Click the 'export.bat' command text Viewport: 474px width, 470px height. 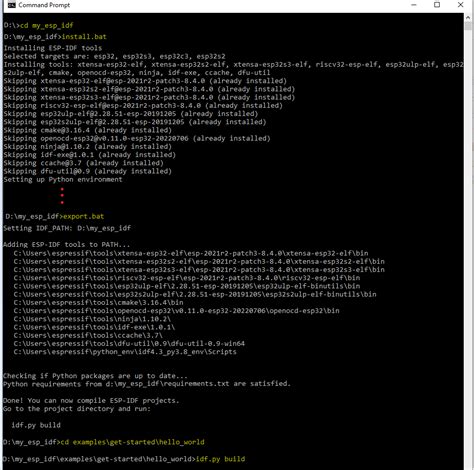84,216
